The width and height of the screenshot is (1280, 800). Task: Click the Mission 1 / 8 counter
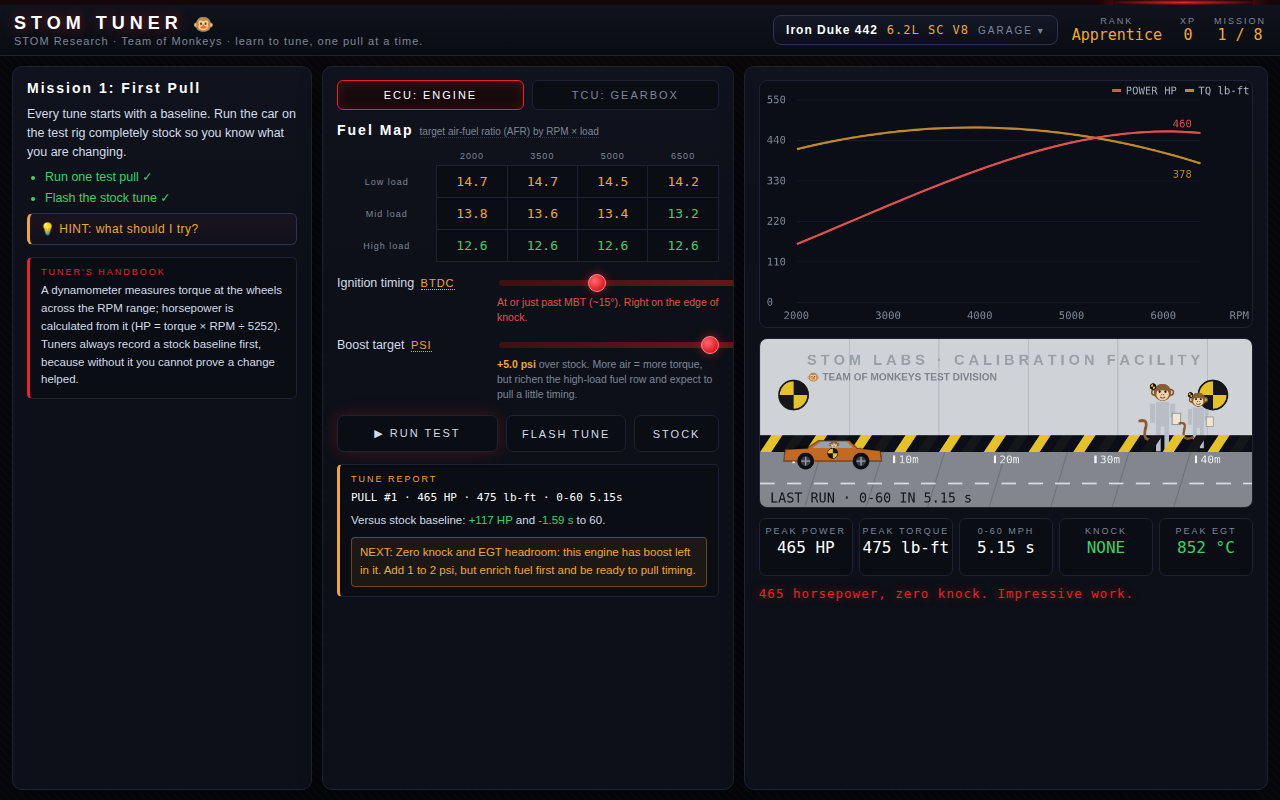[x=1240, y=34]
